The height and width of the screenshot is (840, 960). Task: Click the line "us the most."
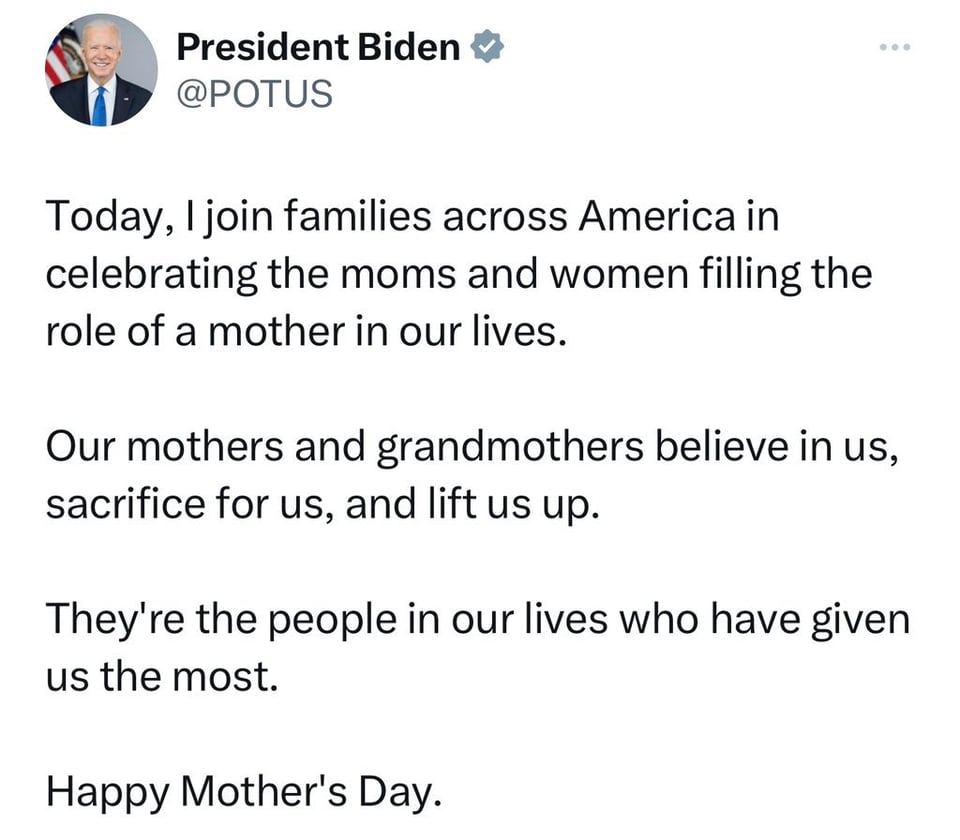coord(159,677)
